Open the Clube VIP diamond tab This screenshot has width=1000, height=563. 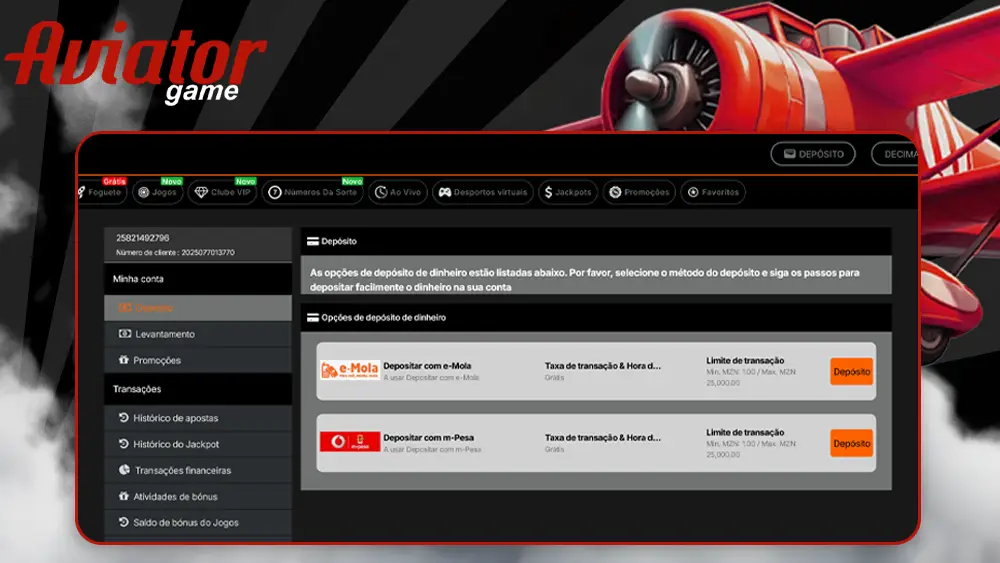pos(223,192)
